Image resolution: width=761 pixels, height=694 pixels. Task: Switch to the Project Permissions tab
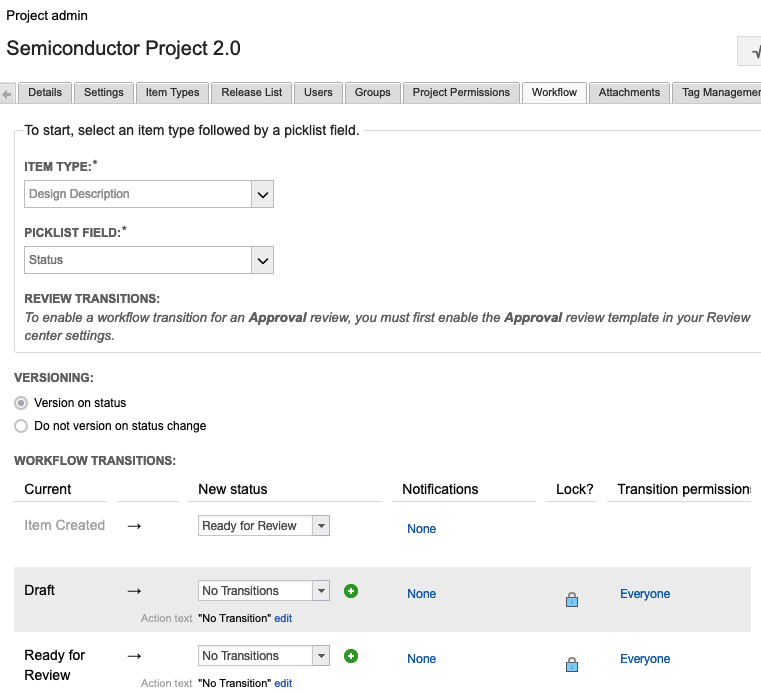(x=461, y=92)
